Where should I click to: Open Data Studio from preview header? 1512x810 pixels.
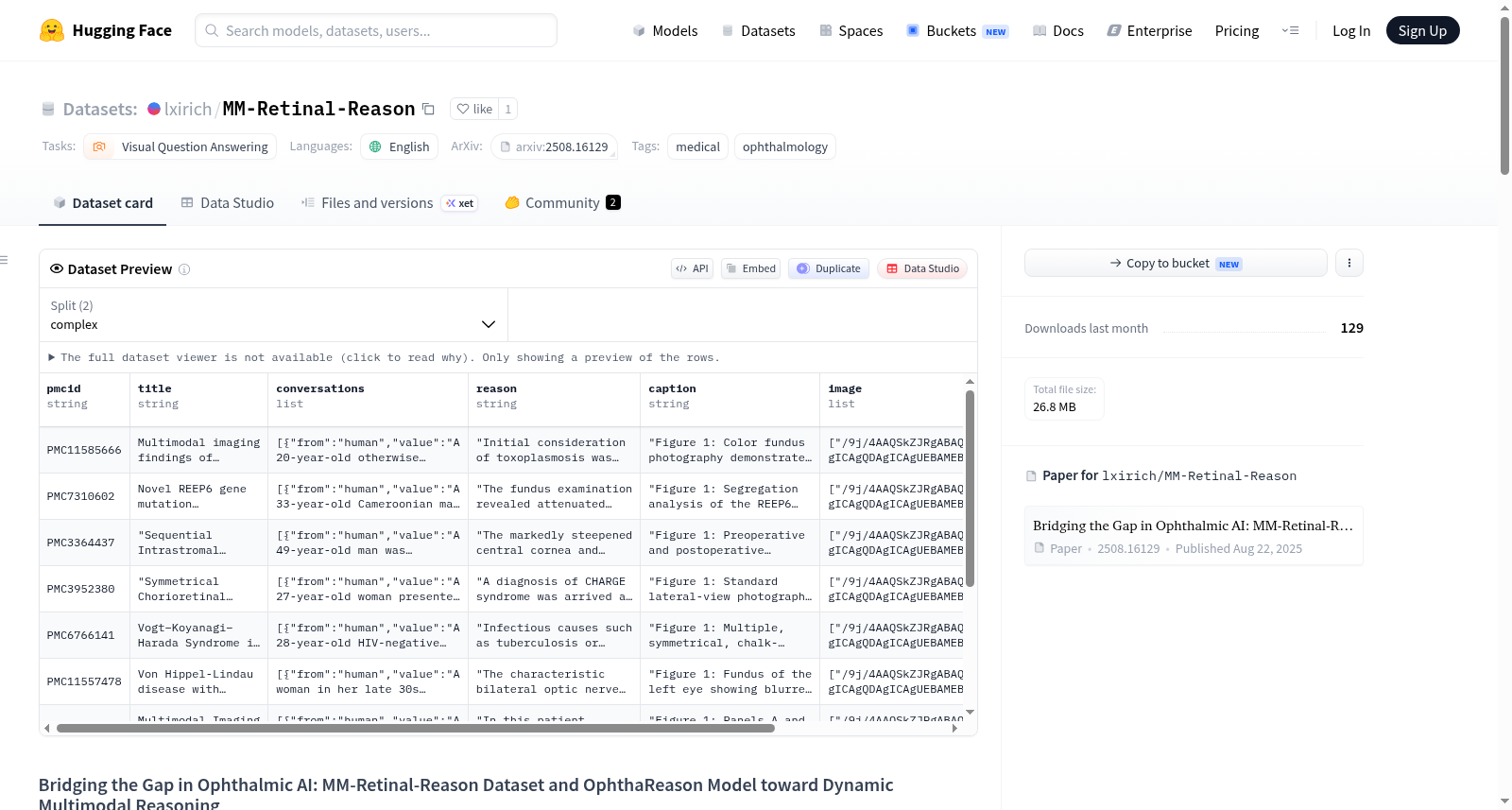922,268
